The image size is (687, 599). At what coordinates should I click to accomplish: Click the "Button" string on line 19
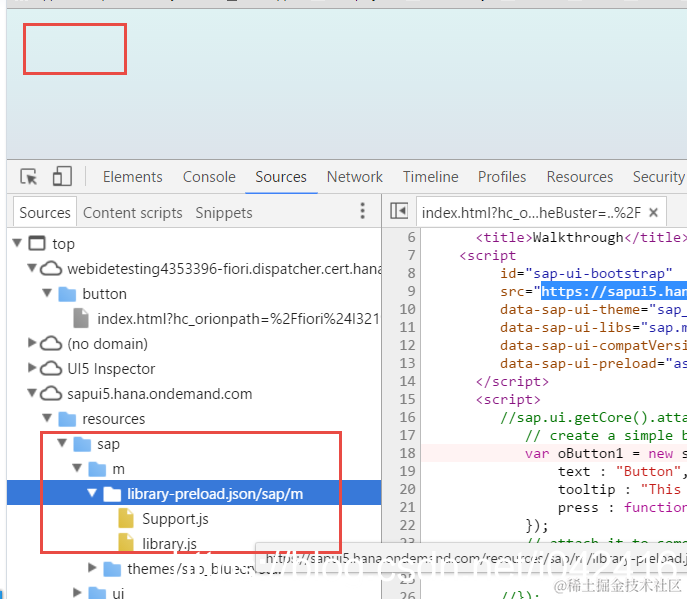[x=648, y=471]
